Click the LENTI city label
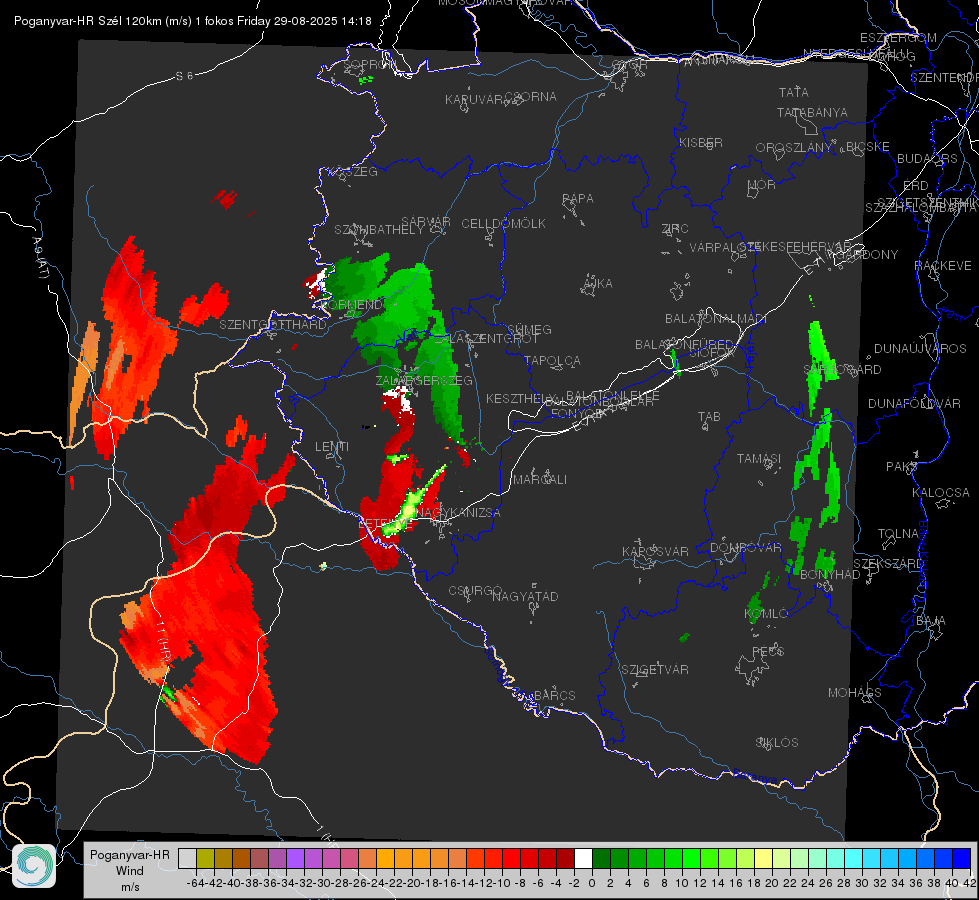The image size is (979, 900). point(332,447)
